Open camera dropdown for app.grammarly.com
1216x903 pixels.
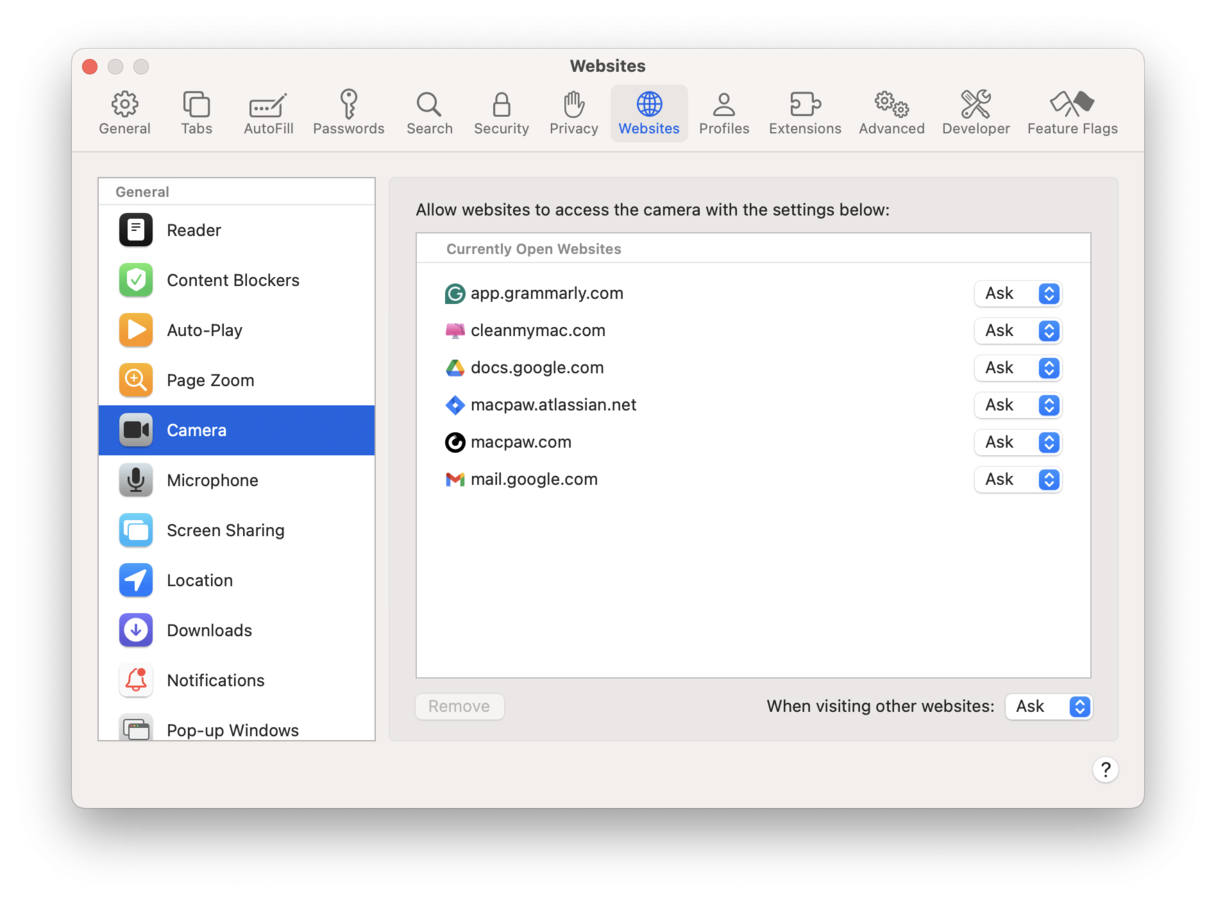click(x=1017, y=293)
